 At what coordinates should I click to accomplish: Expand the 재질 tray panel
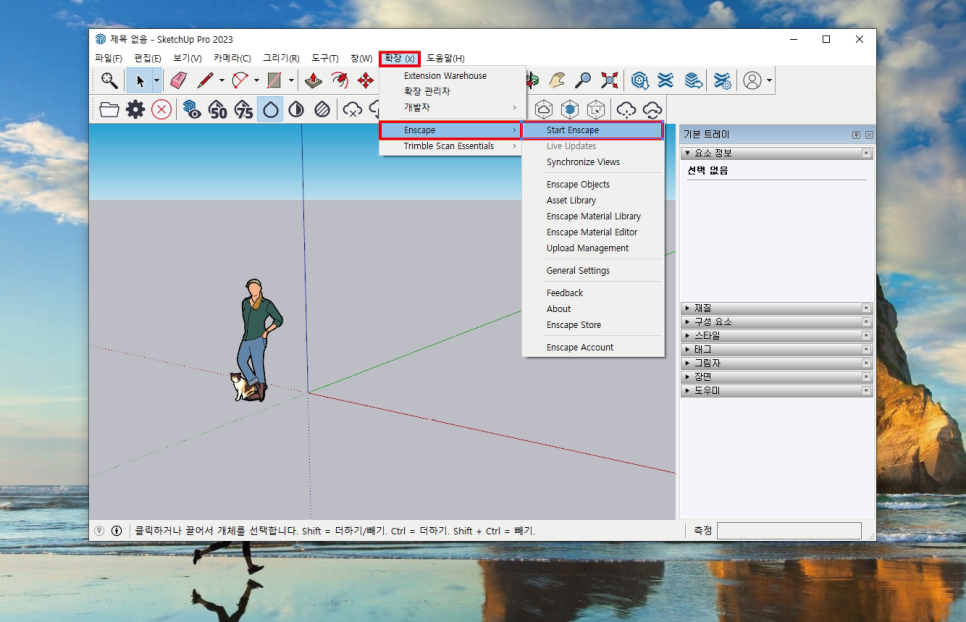coord(688,308)
